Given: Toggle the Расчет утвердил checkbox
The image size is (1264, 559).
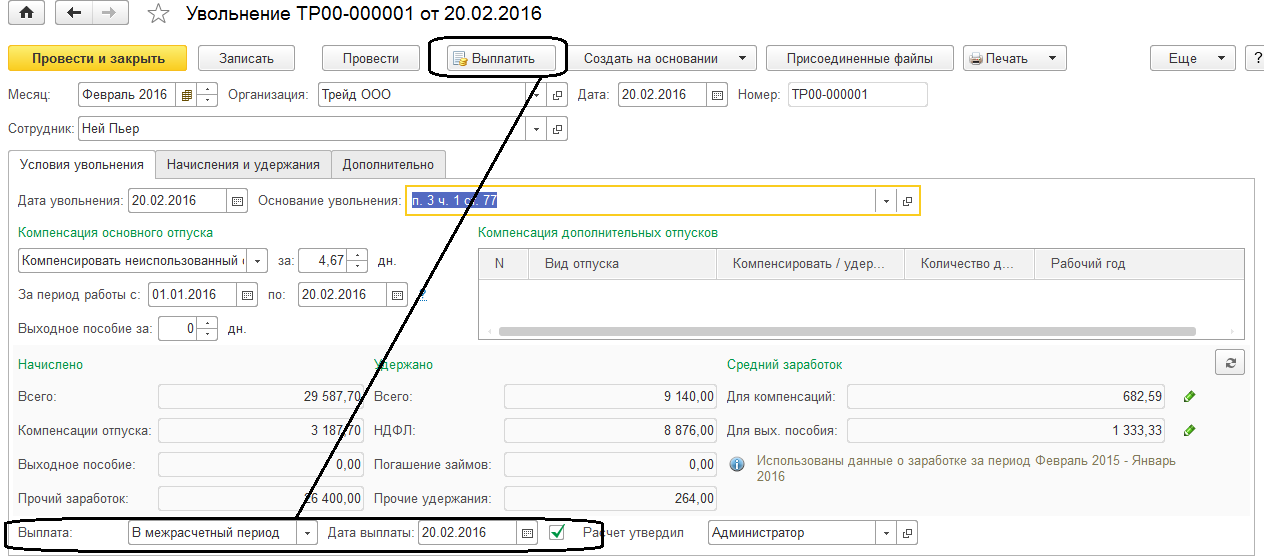Looking at the screenshot, I should point(557,533).
